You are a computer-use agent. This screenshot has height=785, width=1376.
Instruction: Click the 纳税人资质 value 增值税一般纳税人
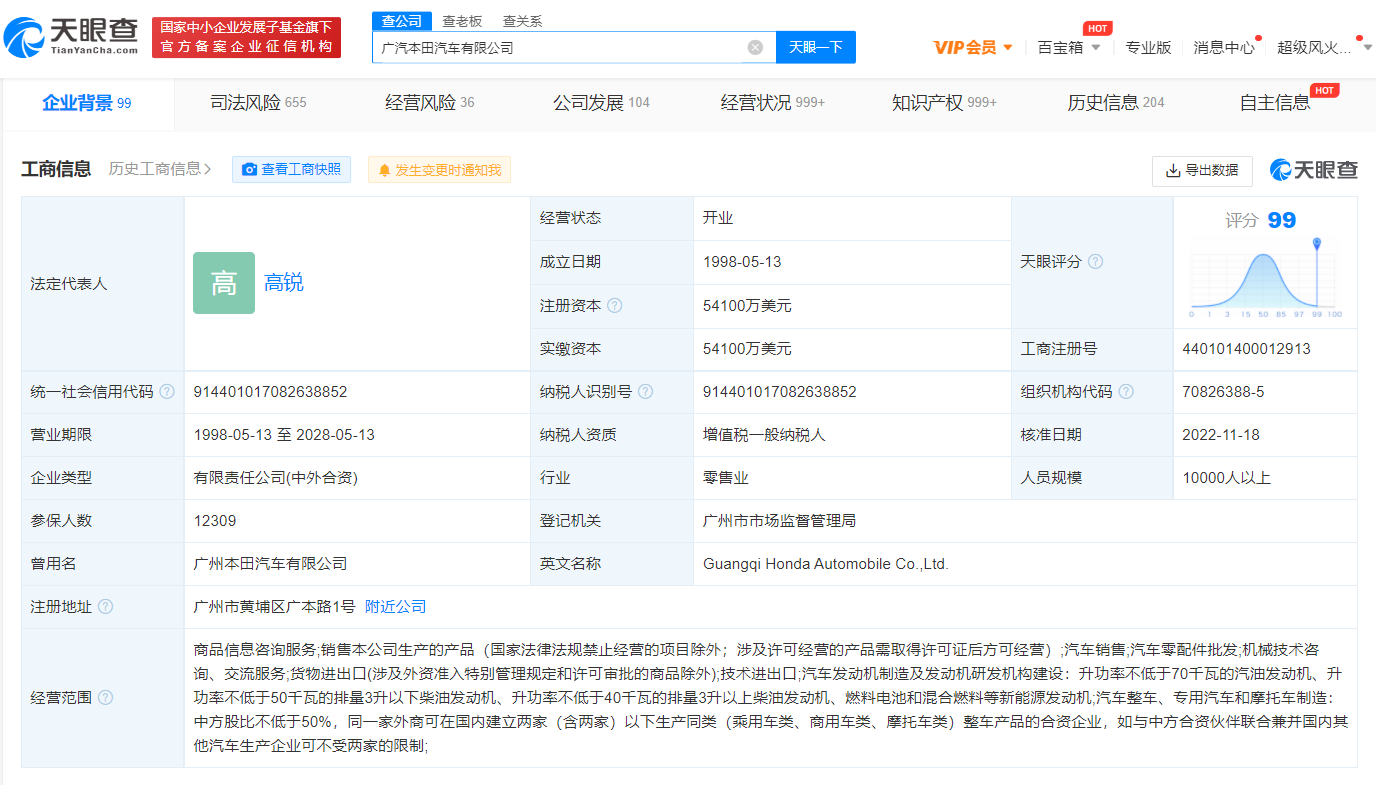click(x=764, y=435)
